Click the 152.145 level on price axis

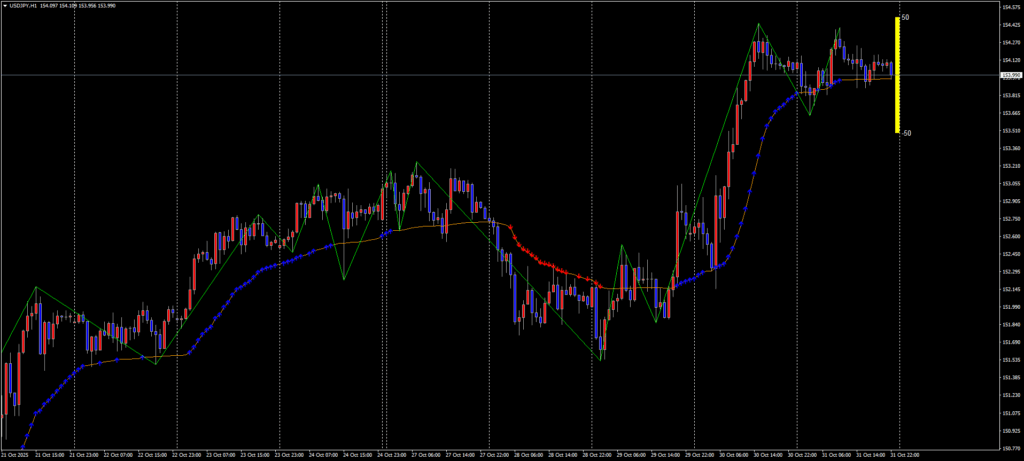click(x=1011, y=289)
